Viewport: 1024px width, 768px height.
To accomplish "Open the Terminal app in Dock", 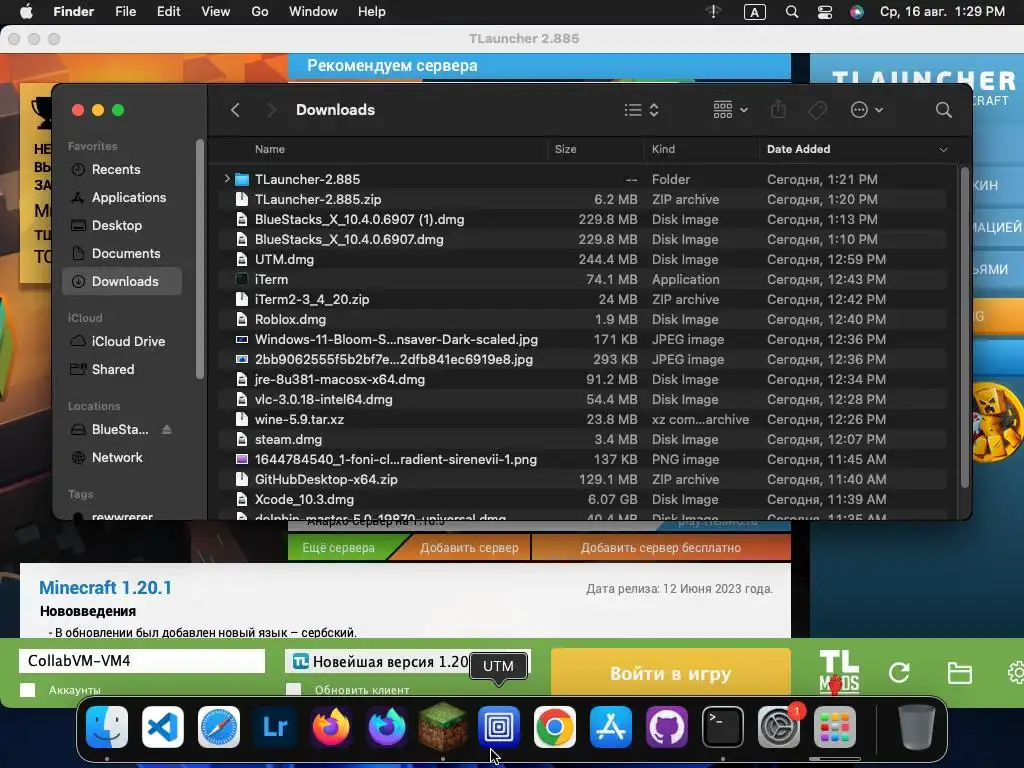I will click(723, 726).
